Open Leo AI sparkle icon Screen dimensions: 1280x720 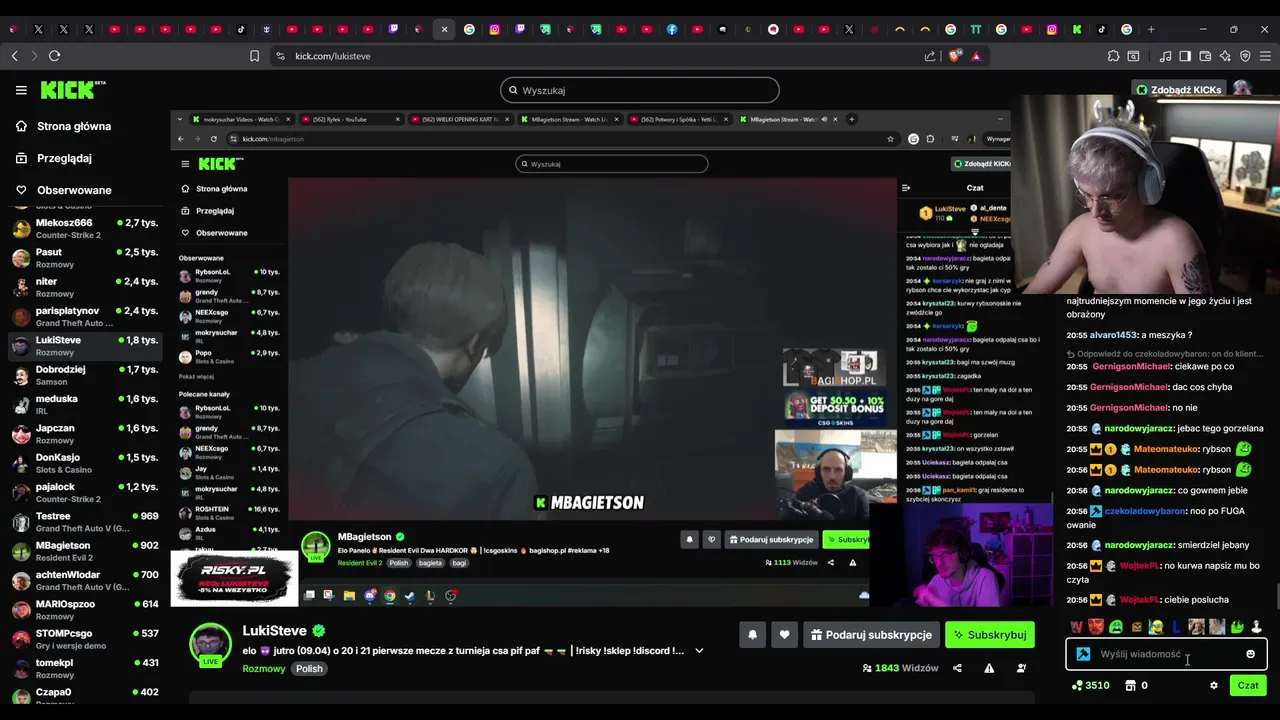(1225, 56)
